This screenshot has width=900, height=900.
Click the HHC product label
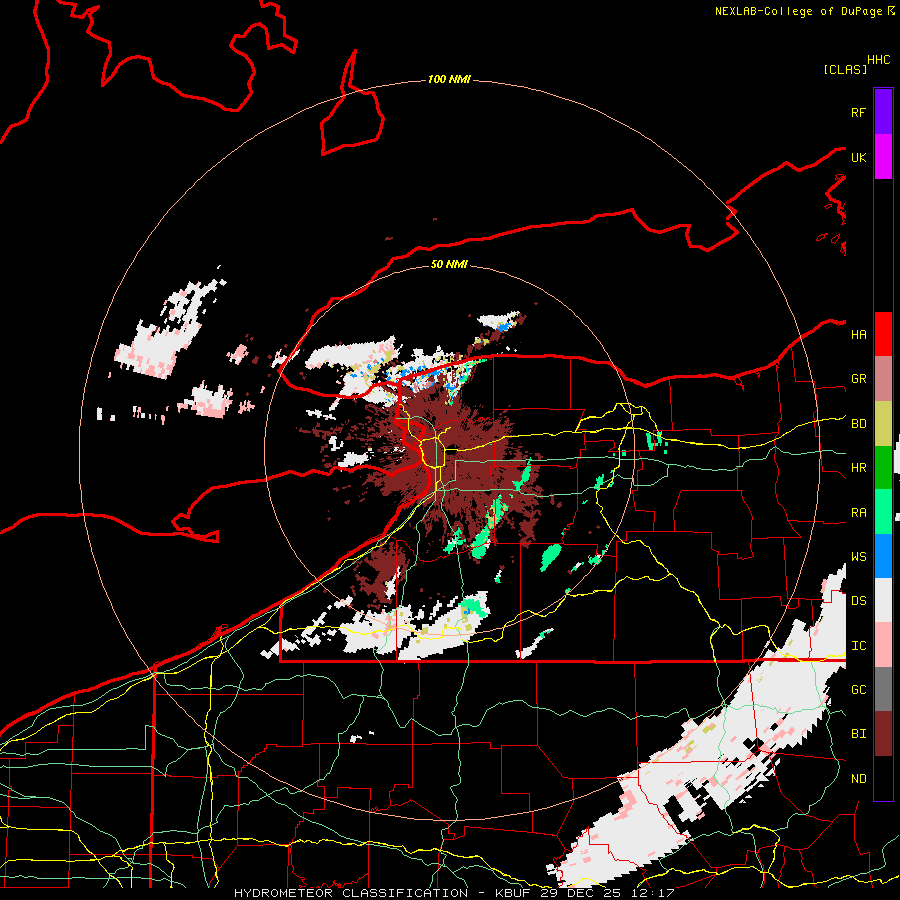pyautogui.click(x=879, y=60)
